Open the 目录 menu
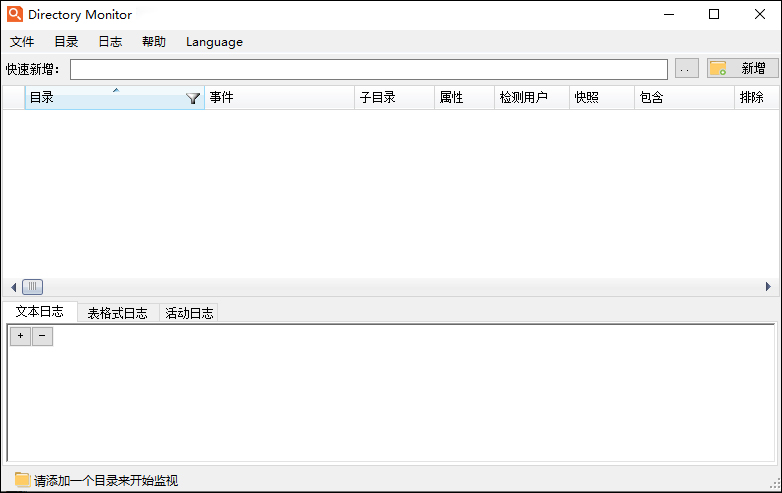 (x=66, y=42)
